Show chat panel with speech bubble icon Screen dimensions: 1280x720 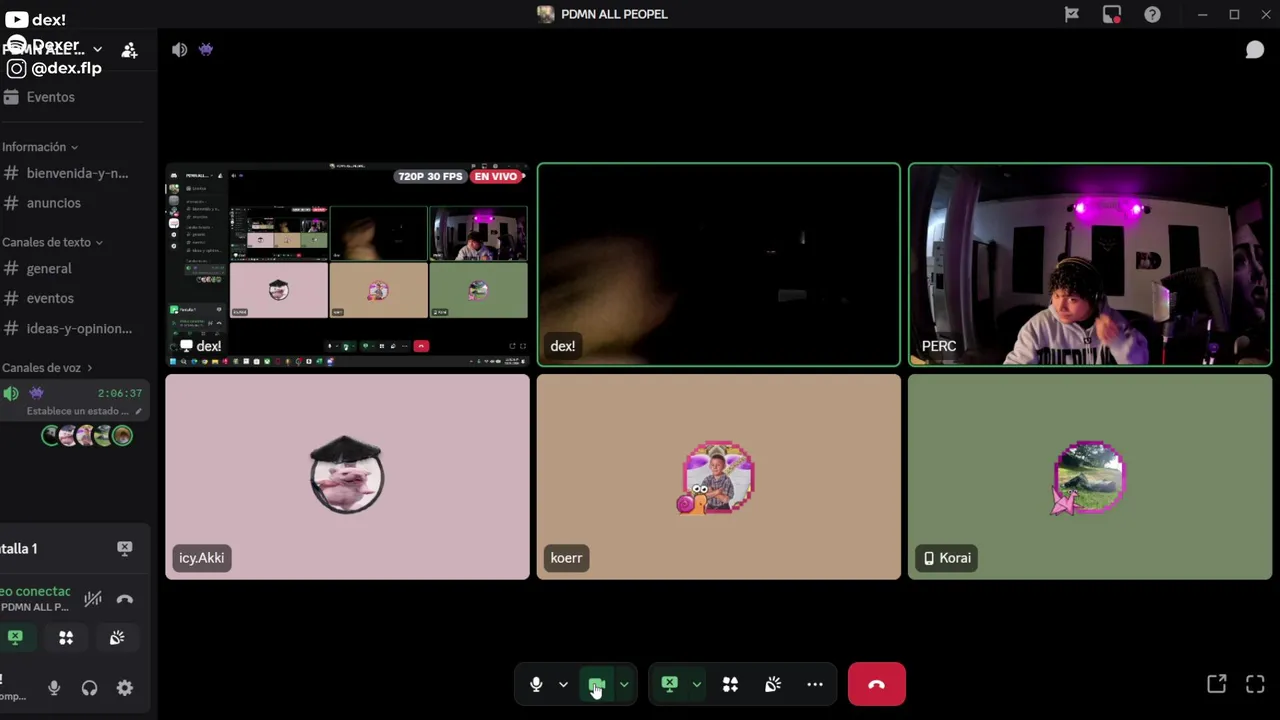[1254, 50]
